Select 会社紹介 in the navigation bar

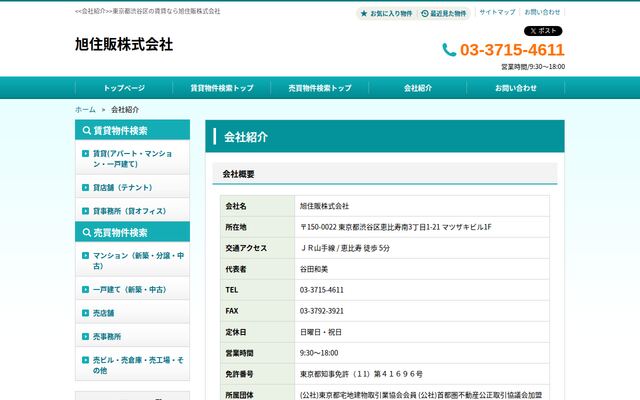tap(418, 88)
